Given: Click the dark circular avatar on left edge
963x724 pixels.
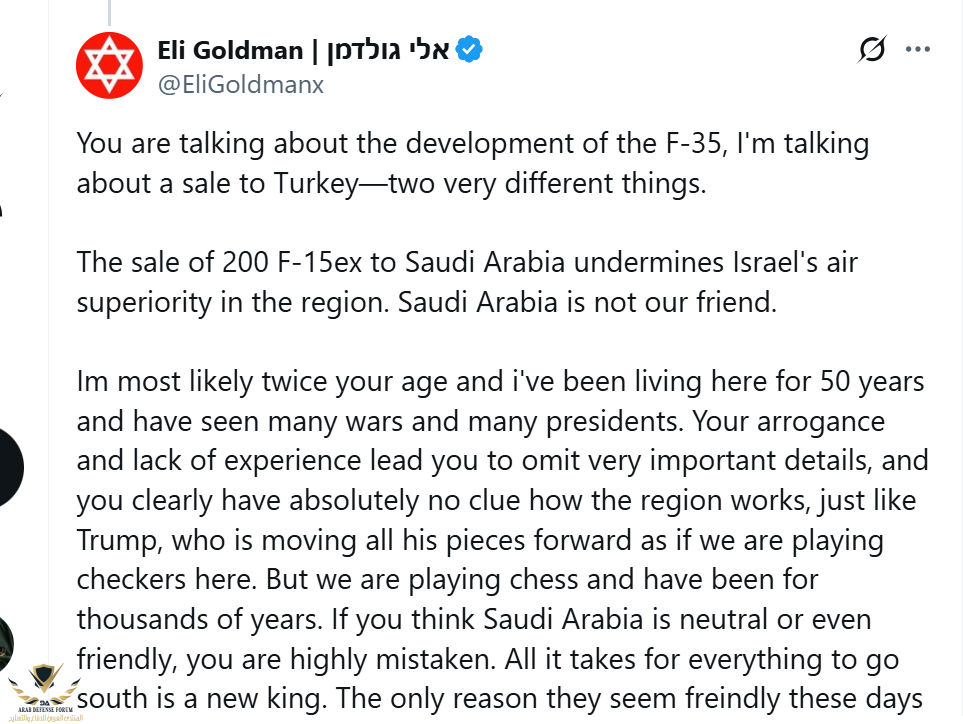Looking at the screenshot, I should [x=10, y=467].
